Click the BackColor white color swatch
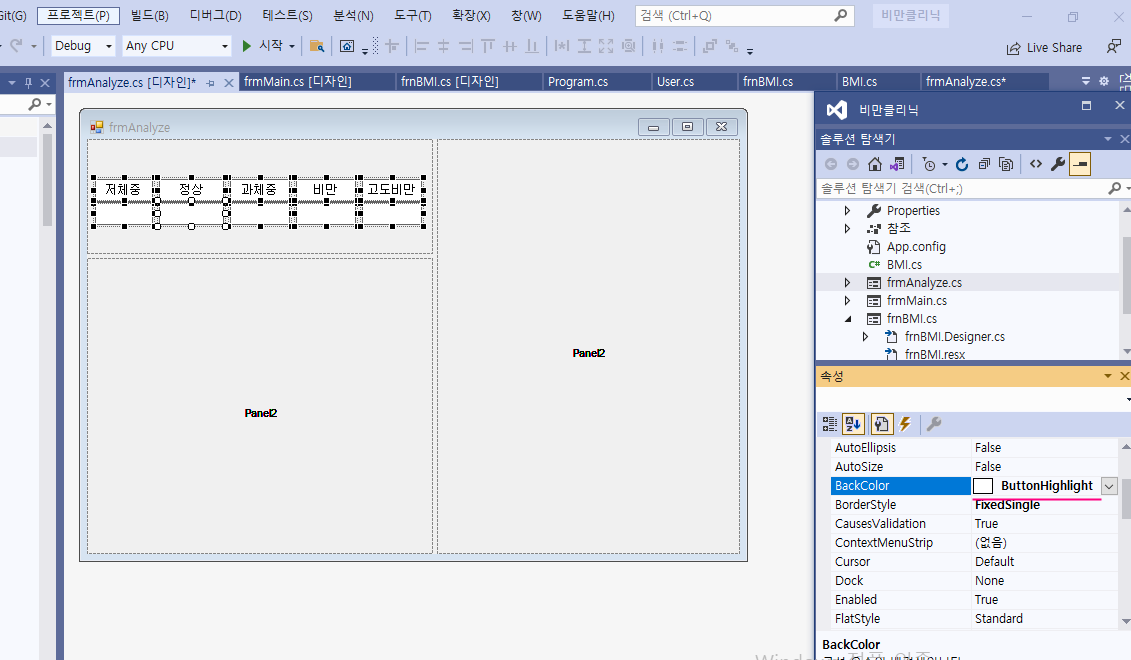The image size is (1131, 660). [x=983, y=486]
